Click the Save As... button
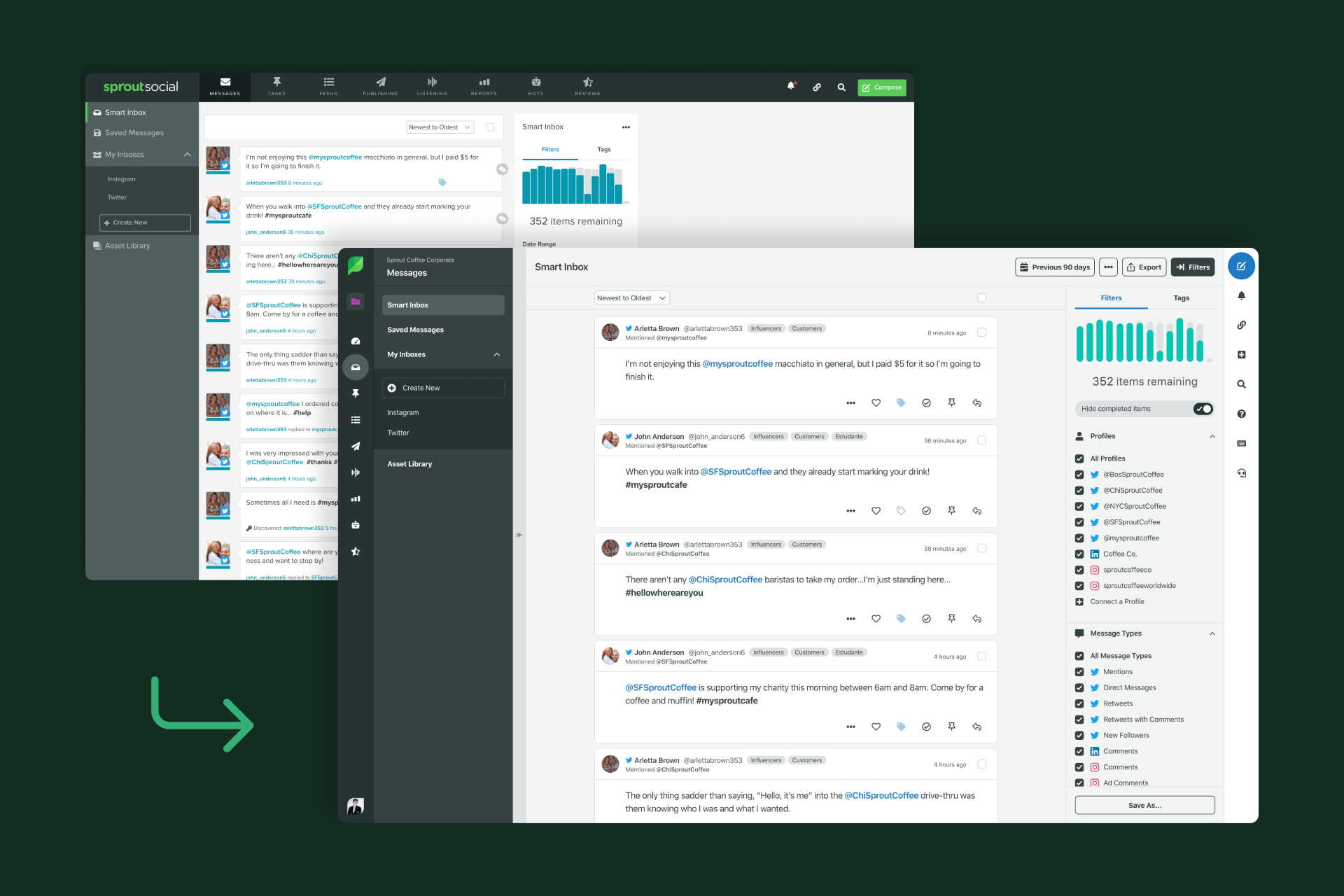Viewport: 1344px width, 896px height. 1144,805
